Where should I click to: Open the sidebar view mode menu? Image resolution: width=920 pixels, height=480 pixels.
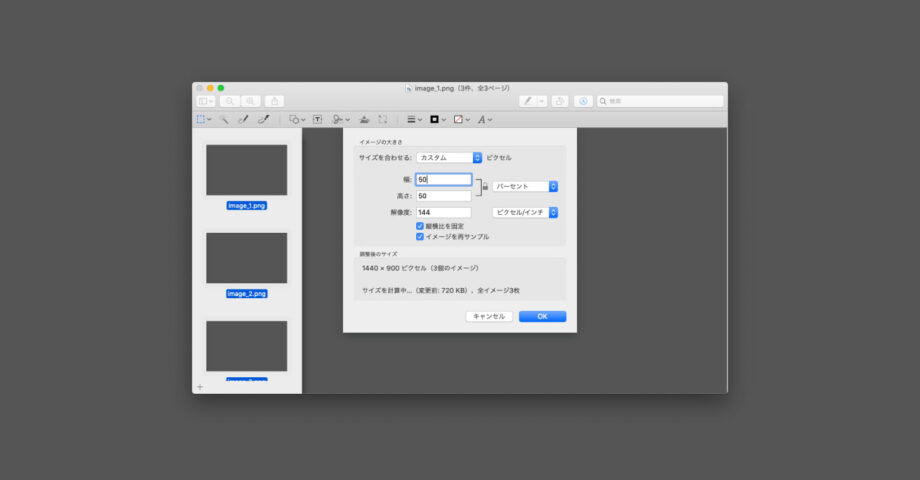[205, 101]
